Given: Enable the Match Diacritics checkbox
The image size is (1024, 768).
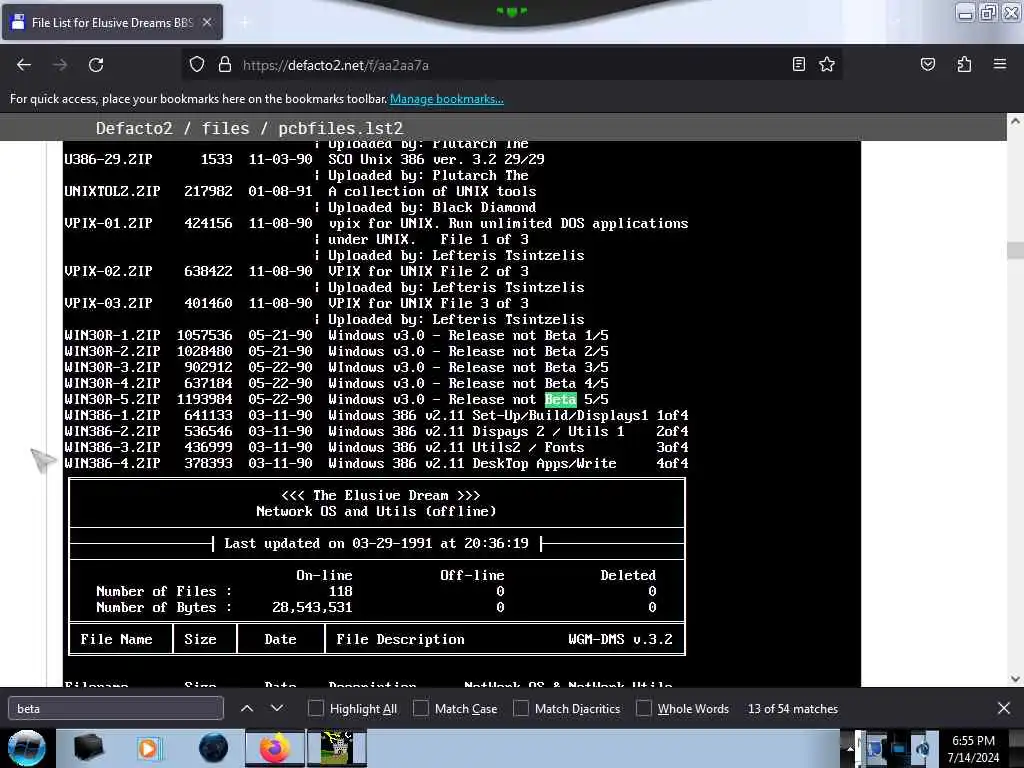Looking at the screenshot, I should point(520,709).
